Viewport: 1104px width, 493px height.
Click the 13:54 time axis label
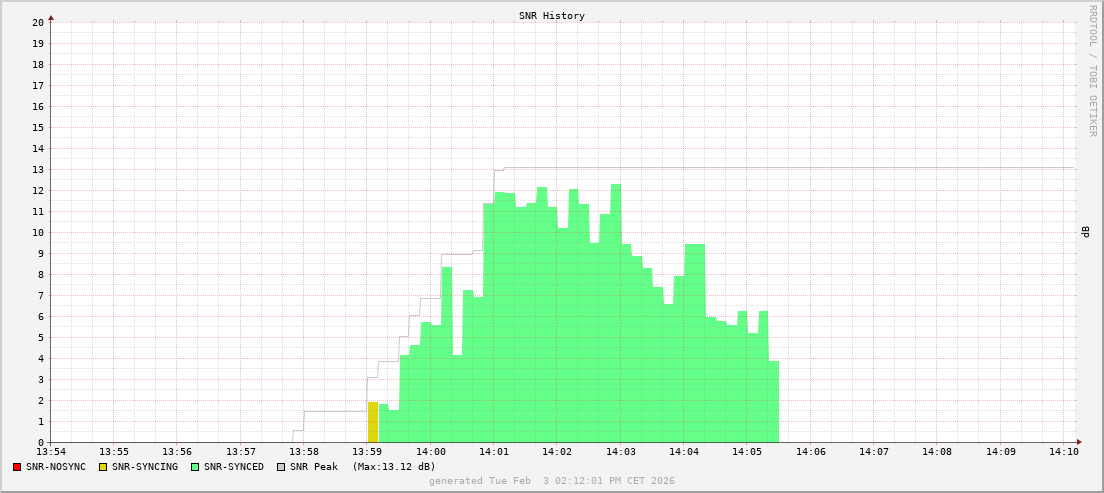tap(51, 452)
